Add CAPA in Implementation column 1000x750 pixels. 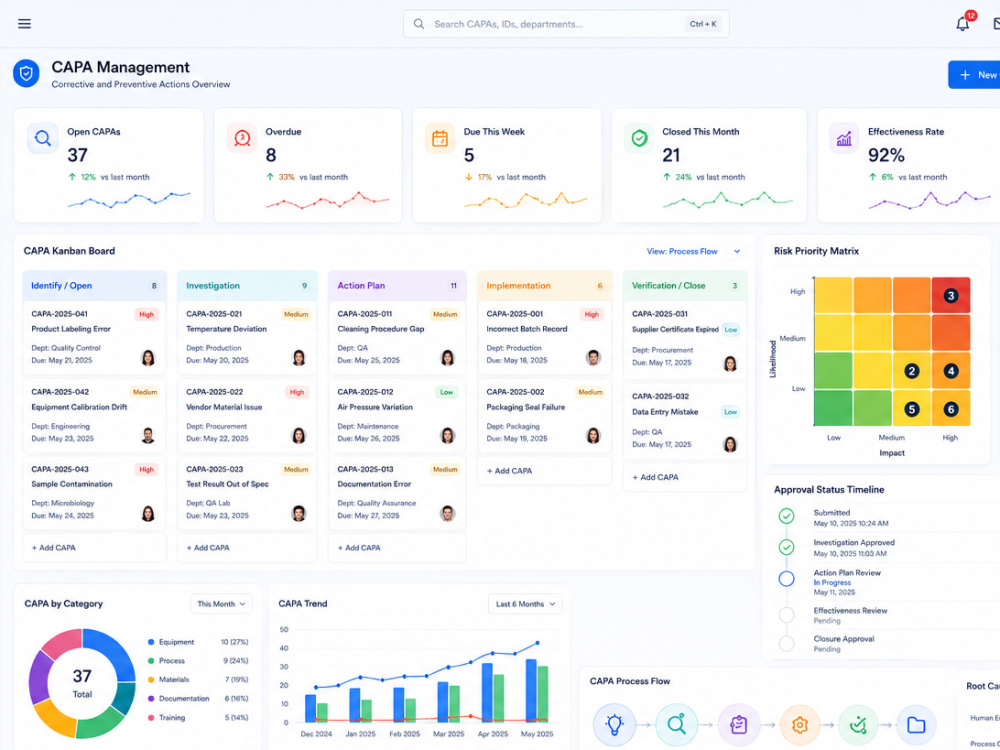(545, 471)
